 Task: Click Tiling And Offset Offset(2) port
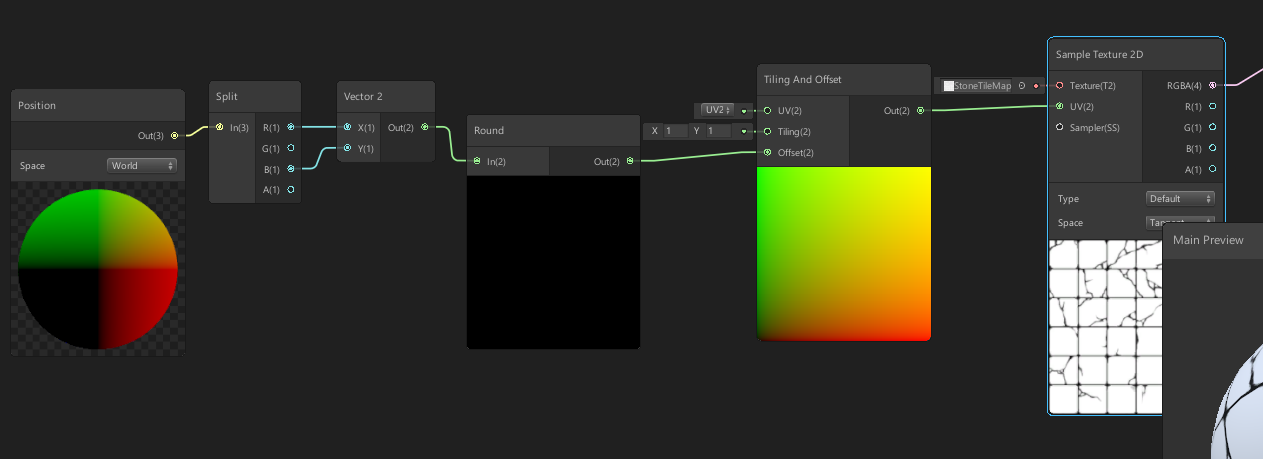(x=767, y=152)
